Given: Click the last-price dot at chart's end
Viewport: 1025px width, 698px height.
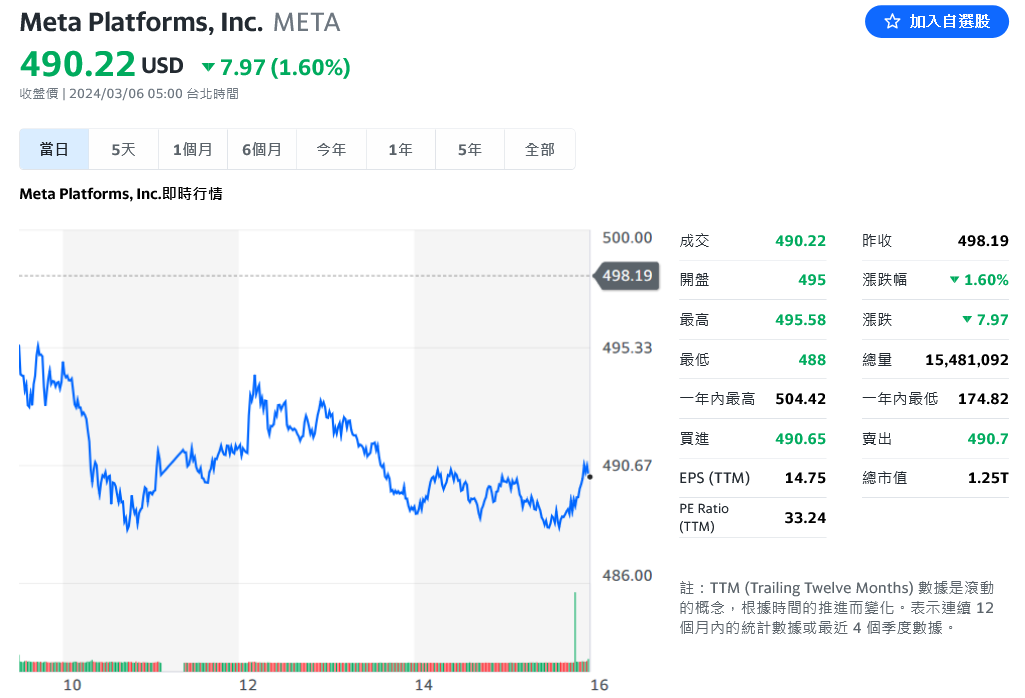Looking at the screenshot, I should pyautogui.click(x=590, y=477).
